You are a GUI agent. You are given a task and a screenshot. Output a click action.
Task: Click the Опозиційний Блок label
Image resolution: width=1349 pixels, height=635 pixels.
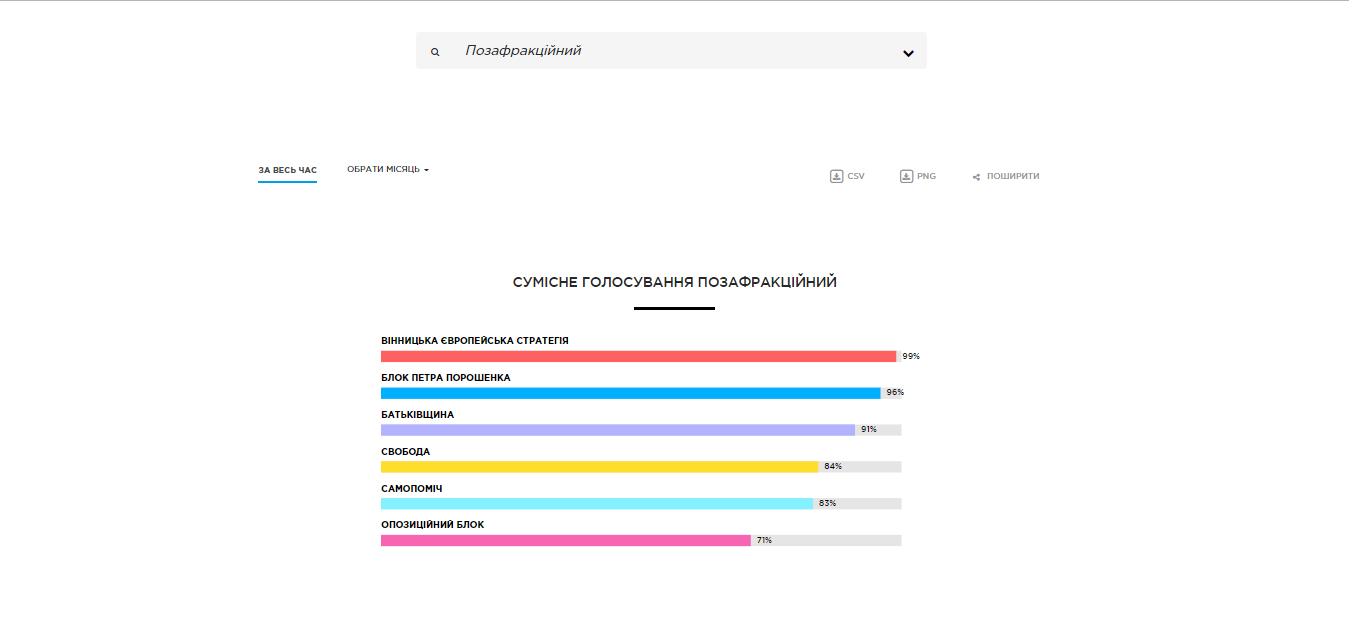coord(432,525)
